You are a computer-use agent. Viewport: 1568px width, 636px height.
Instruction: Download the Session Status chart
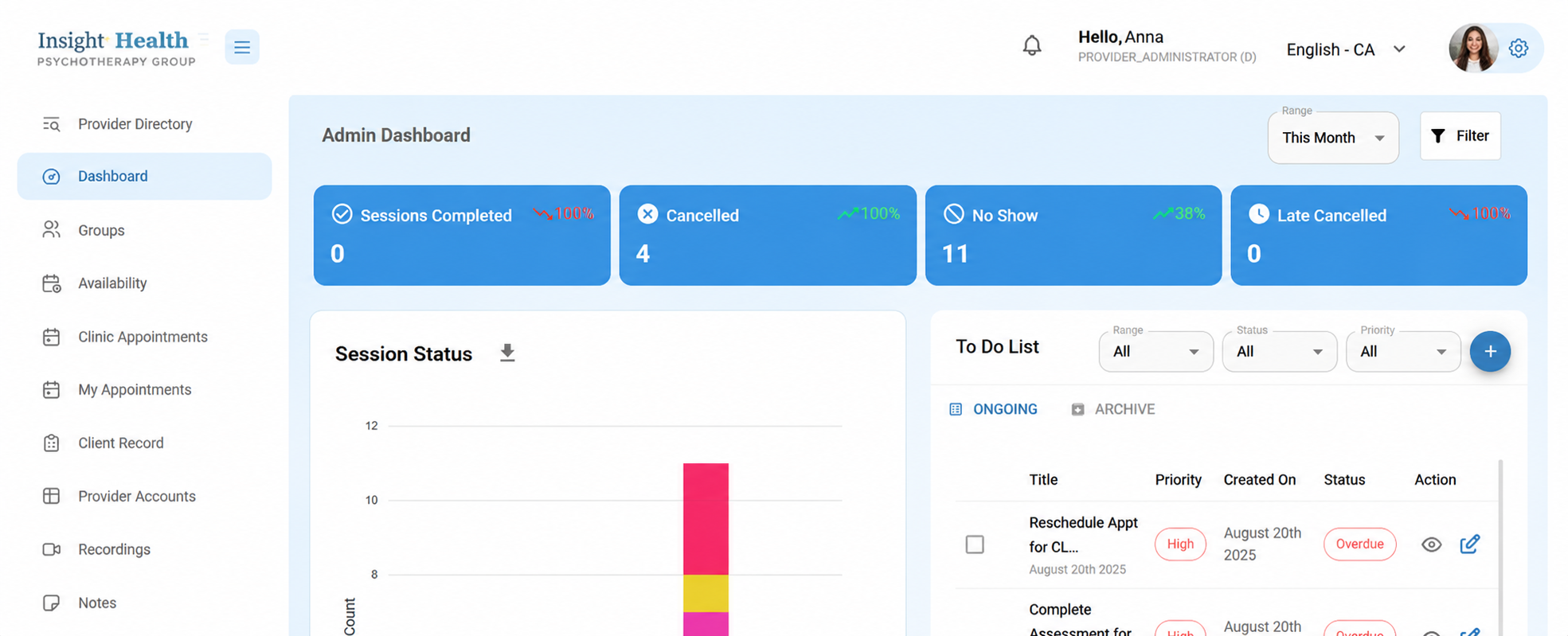[507, 353]
